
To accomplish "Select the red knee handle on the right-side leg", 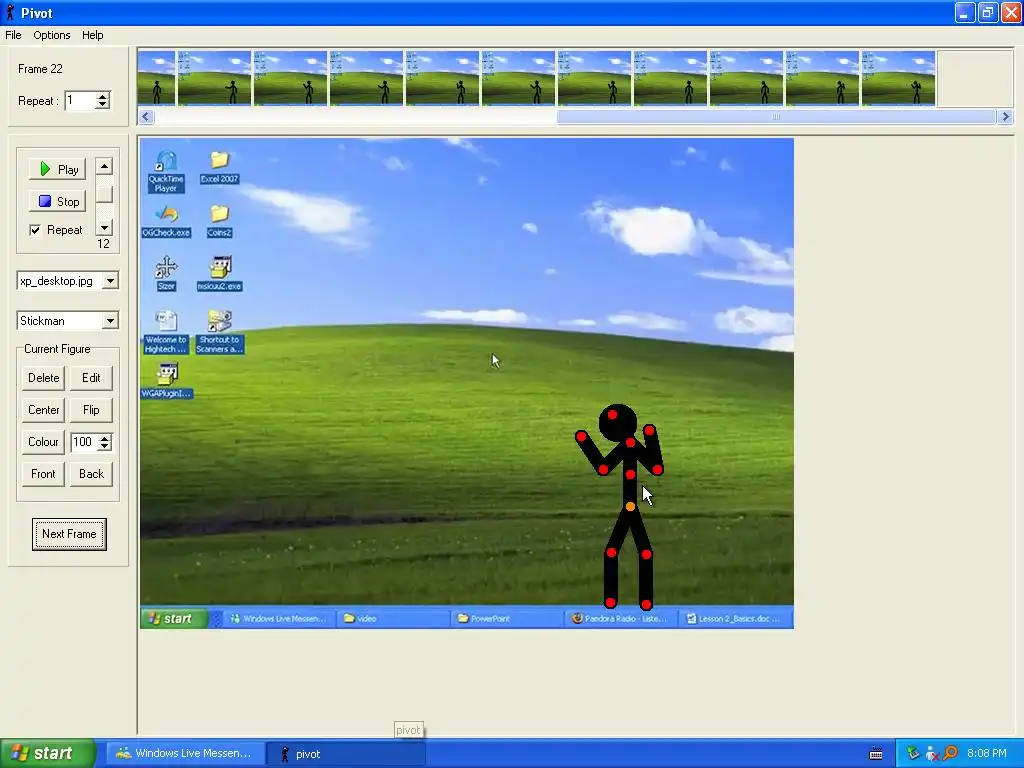I will click(x=646, y=555).
